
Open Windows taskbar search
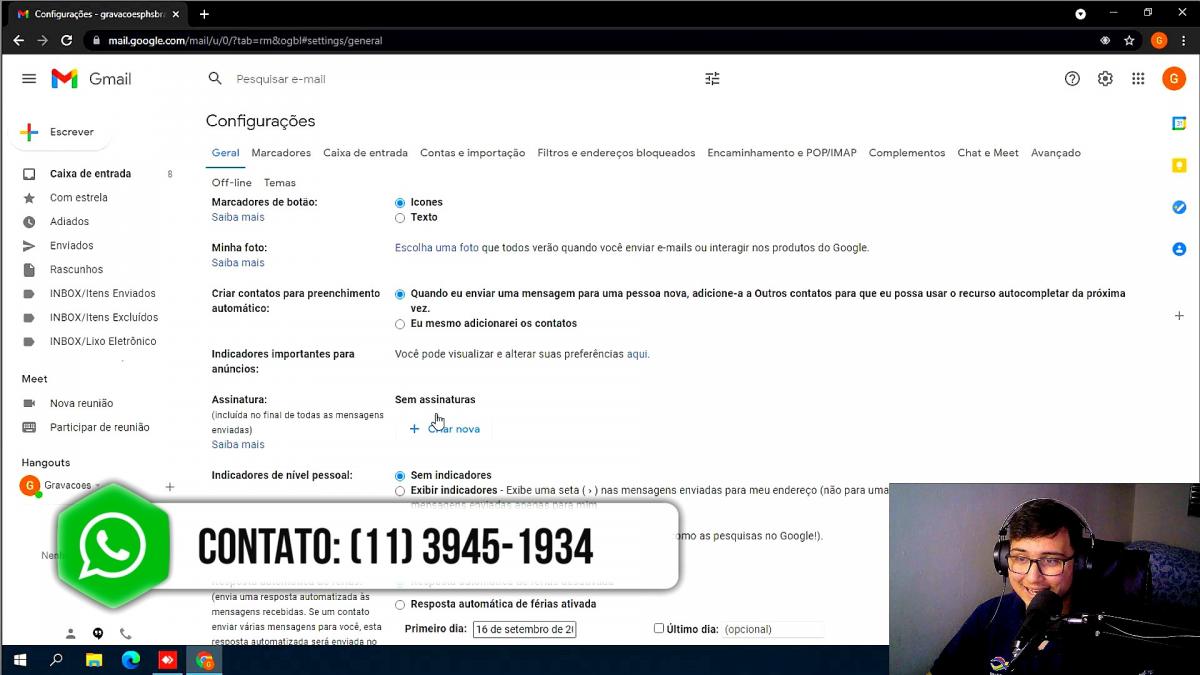(56, 660)
